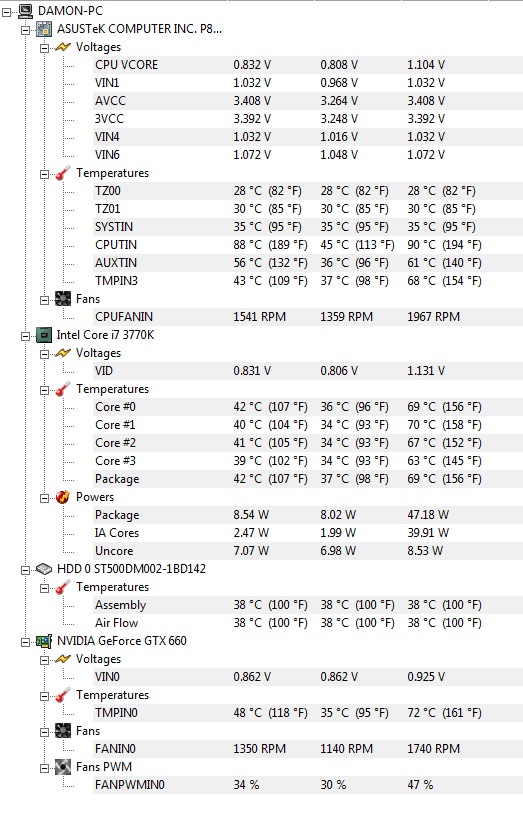Click the Intel Core i7 3770K chip icon
The height and width of the screenshot is (823, 523).
pyautogui.click(x=44, y=335)
